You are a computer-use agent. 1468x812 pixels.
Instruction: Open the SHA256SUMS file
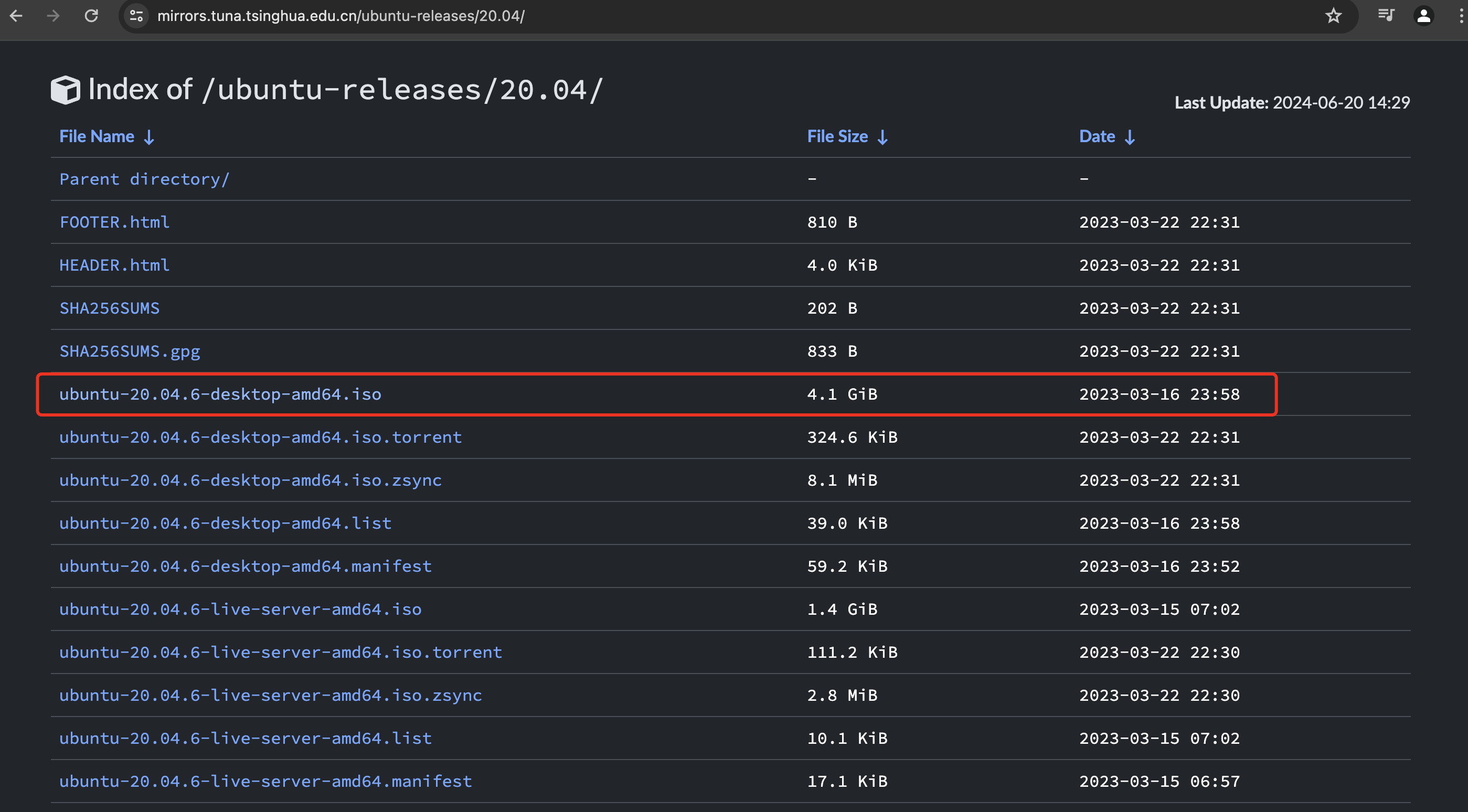coord(110,308)
